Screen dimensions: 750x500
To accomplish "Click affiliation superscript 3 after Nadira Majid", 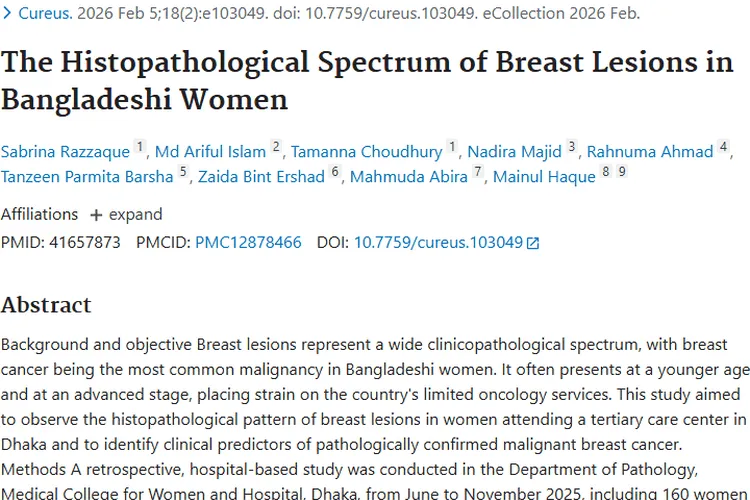I will pyautogui.click(x=572, y=147).
